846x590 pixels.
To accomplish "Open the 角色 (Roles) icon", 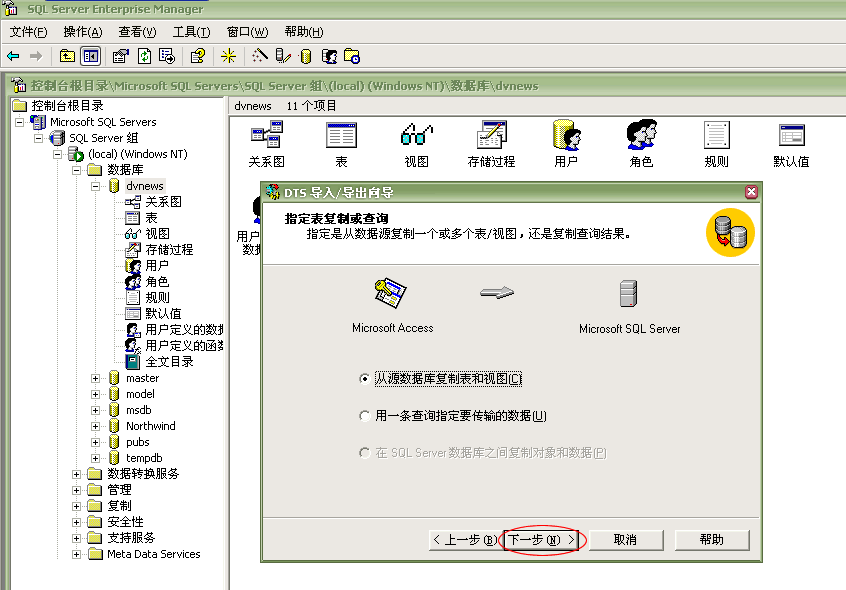I will click(x=641, y=135).
